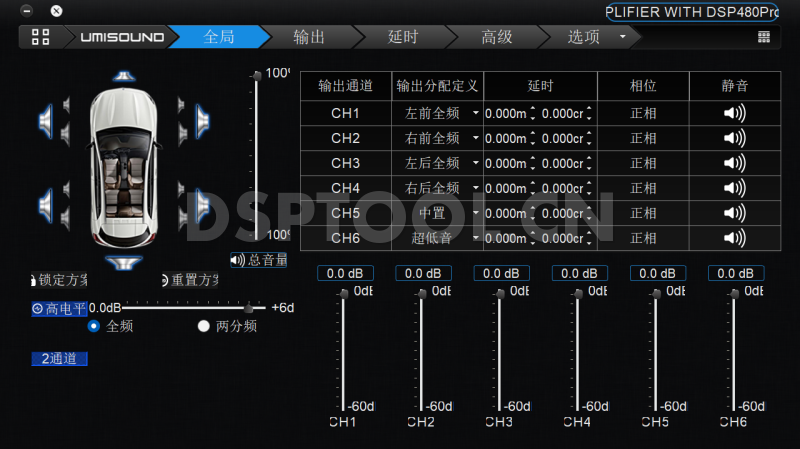This screenshot has height=449, width=800.
Task: Click the CH1 level fader handle
Action: (x=344, y=293)
